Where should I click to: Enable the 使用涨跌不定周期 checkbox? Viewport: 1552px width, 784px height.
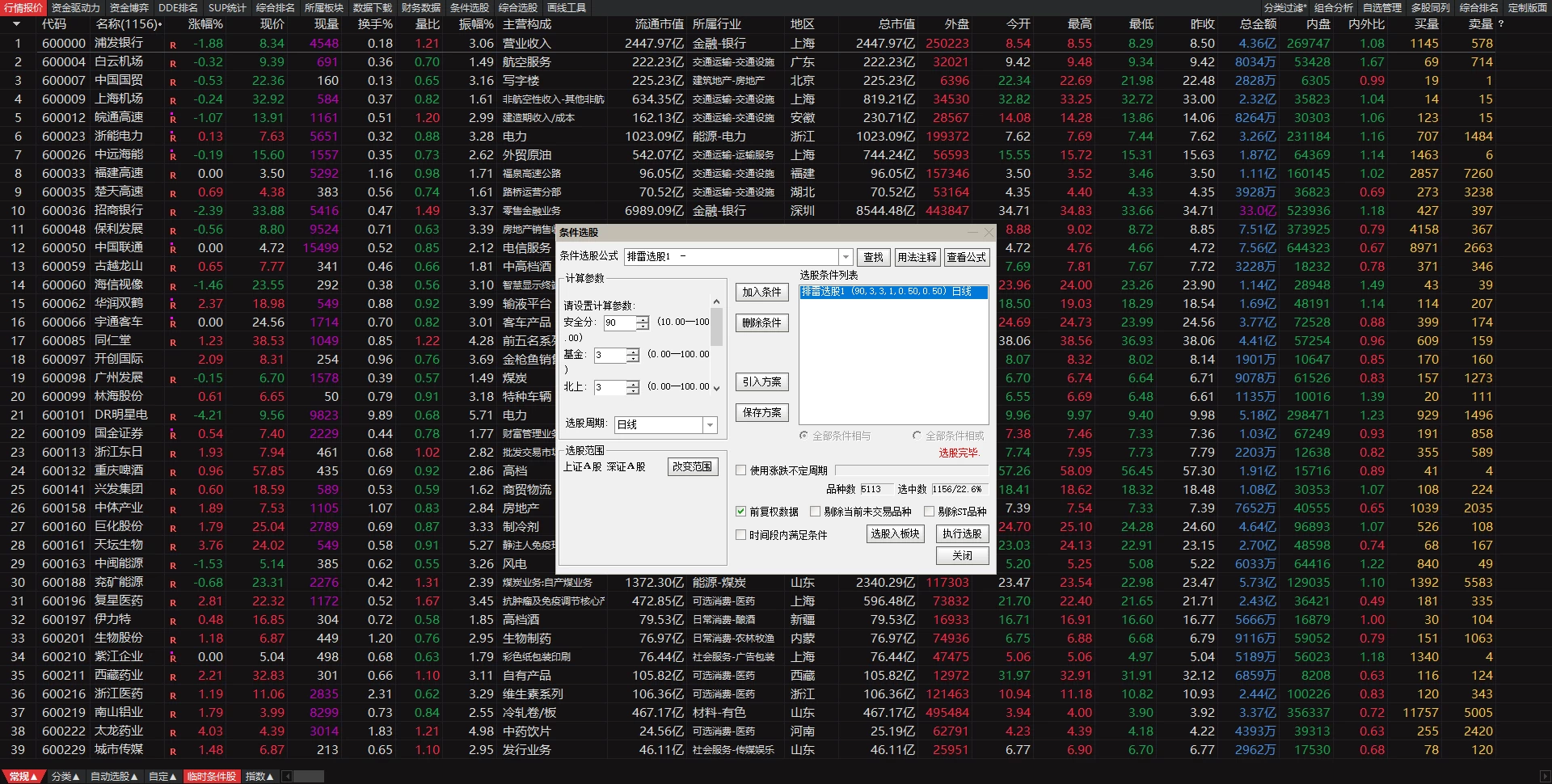coord(740,470)
